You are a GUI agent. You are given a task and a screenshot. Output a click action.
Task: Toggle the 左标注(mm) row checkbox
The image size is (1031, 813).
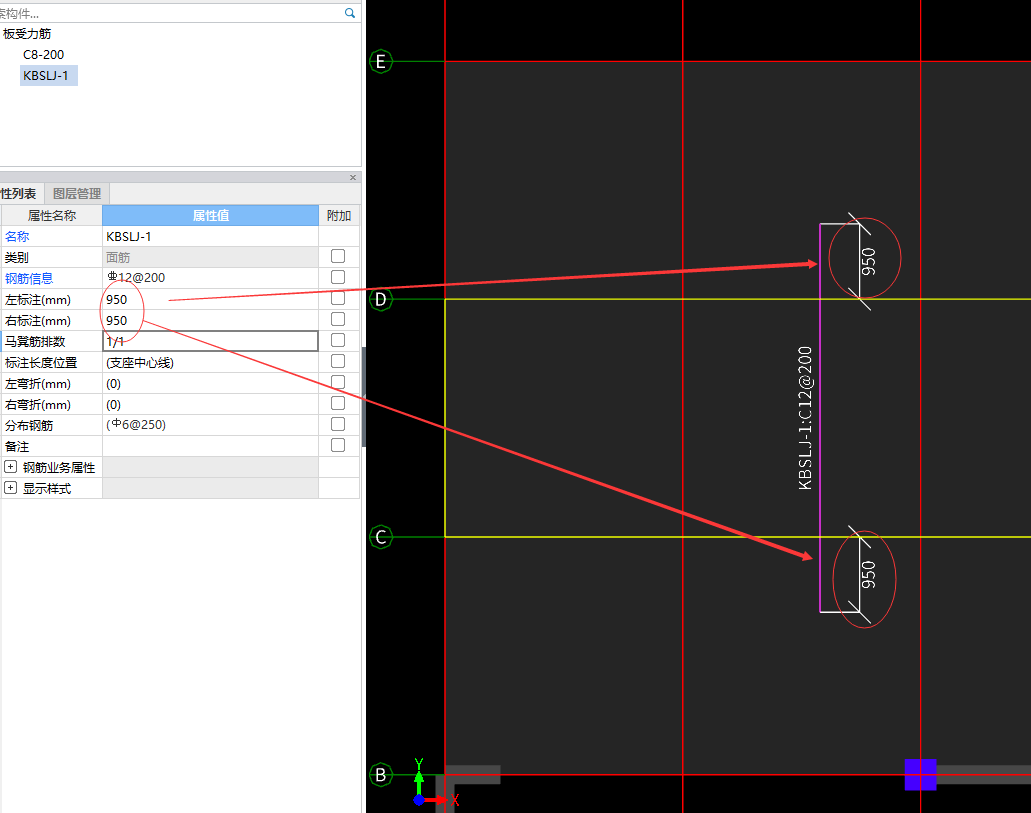point(338,299)
